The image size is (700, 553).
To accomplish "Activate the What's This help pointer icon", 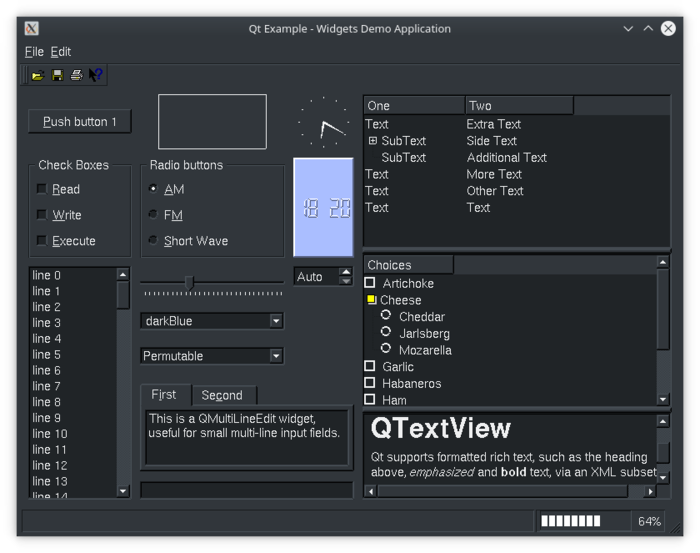I will click(96, 75).
